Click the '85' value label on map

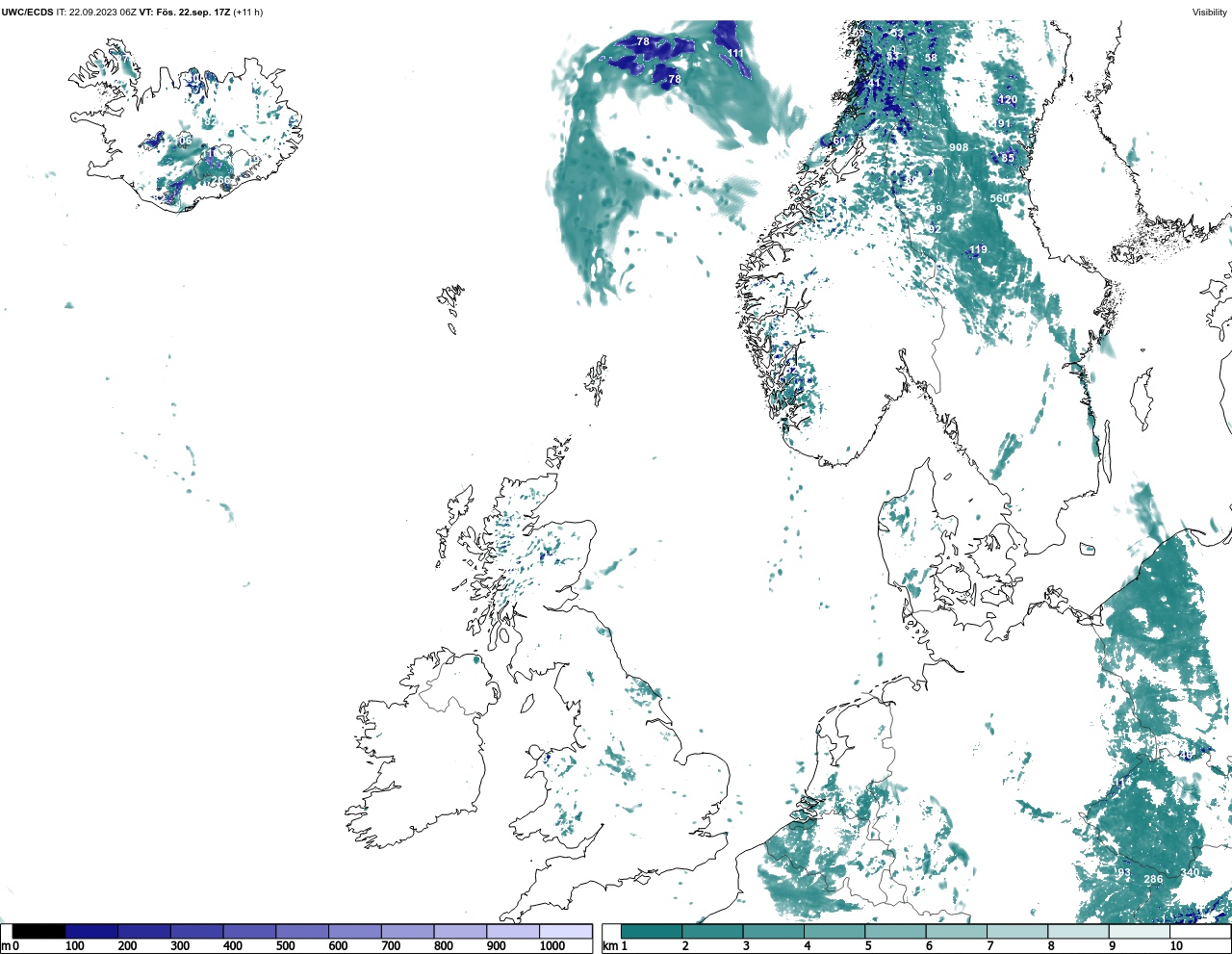1008,158
